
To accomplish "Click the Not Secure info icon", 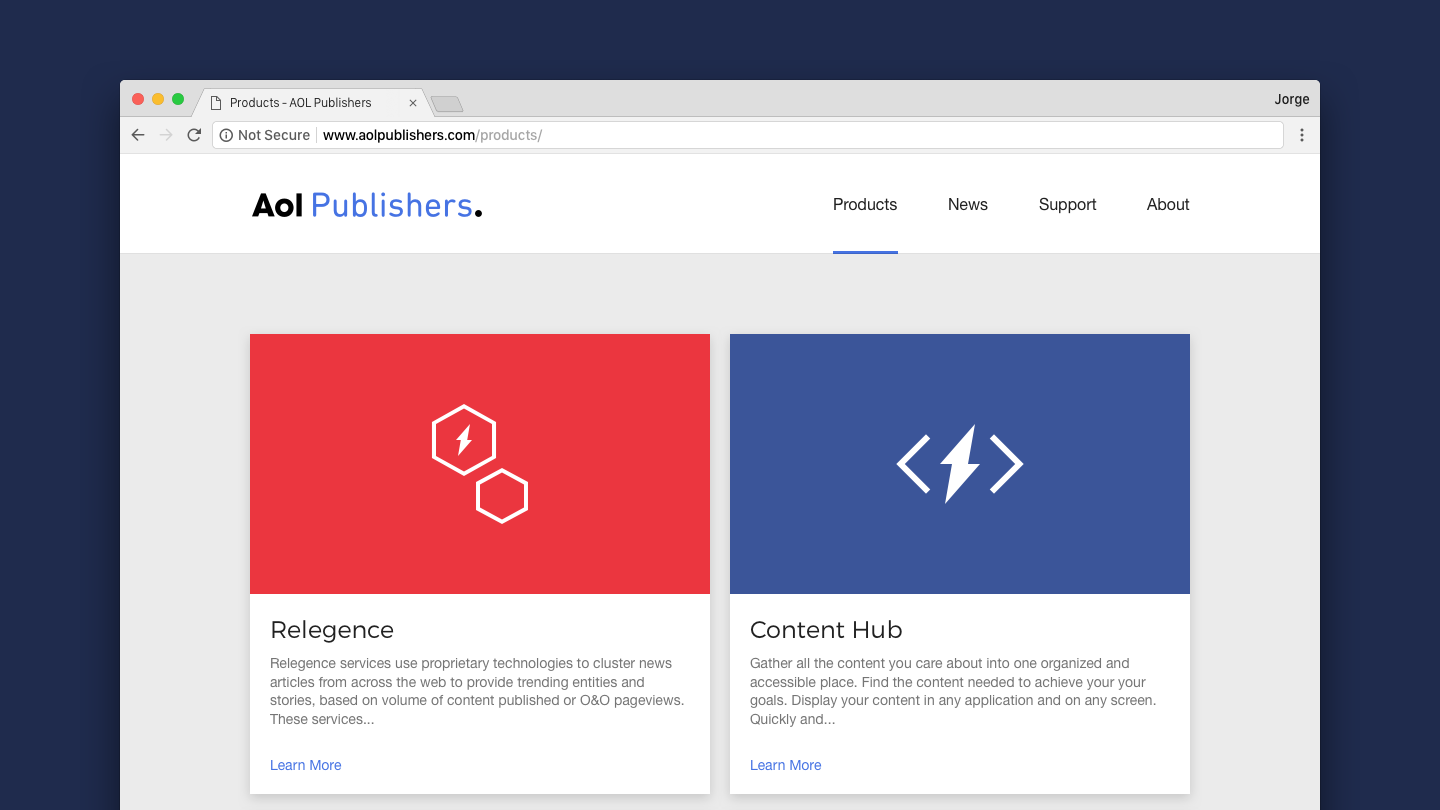I will [226, 135].
